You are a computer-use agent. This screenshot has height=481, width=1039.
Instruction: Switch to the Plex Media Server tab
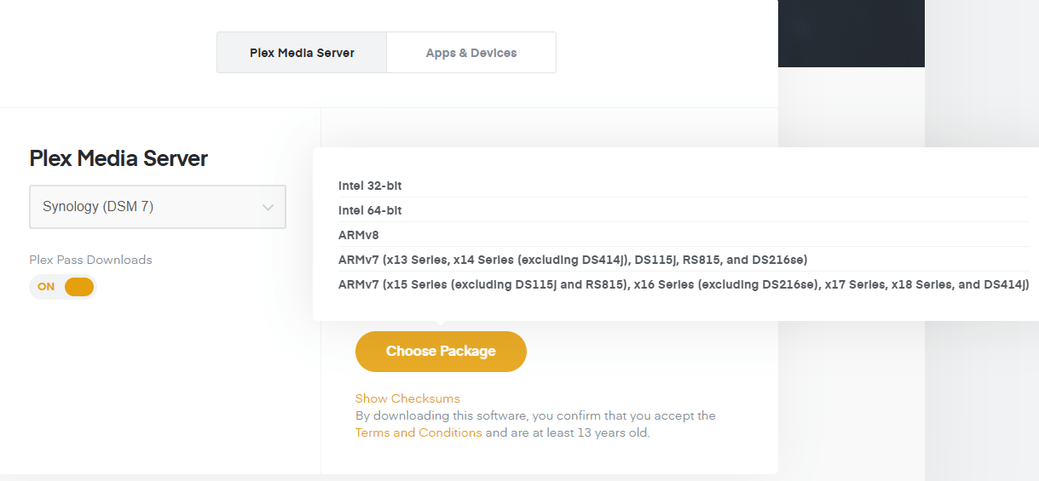pyautogui.click(x=301, y=53)
